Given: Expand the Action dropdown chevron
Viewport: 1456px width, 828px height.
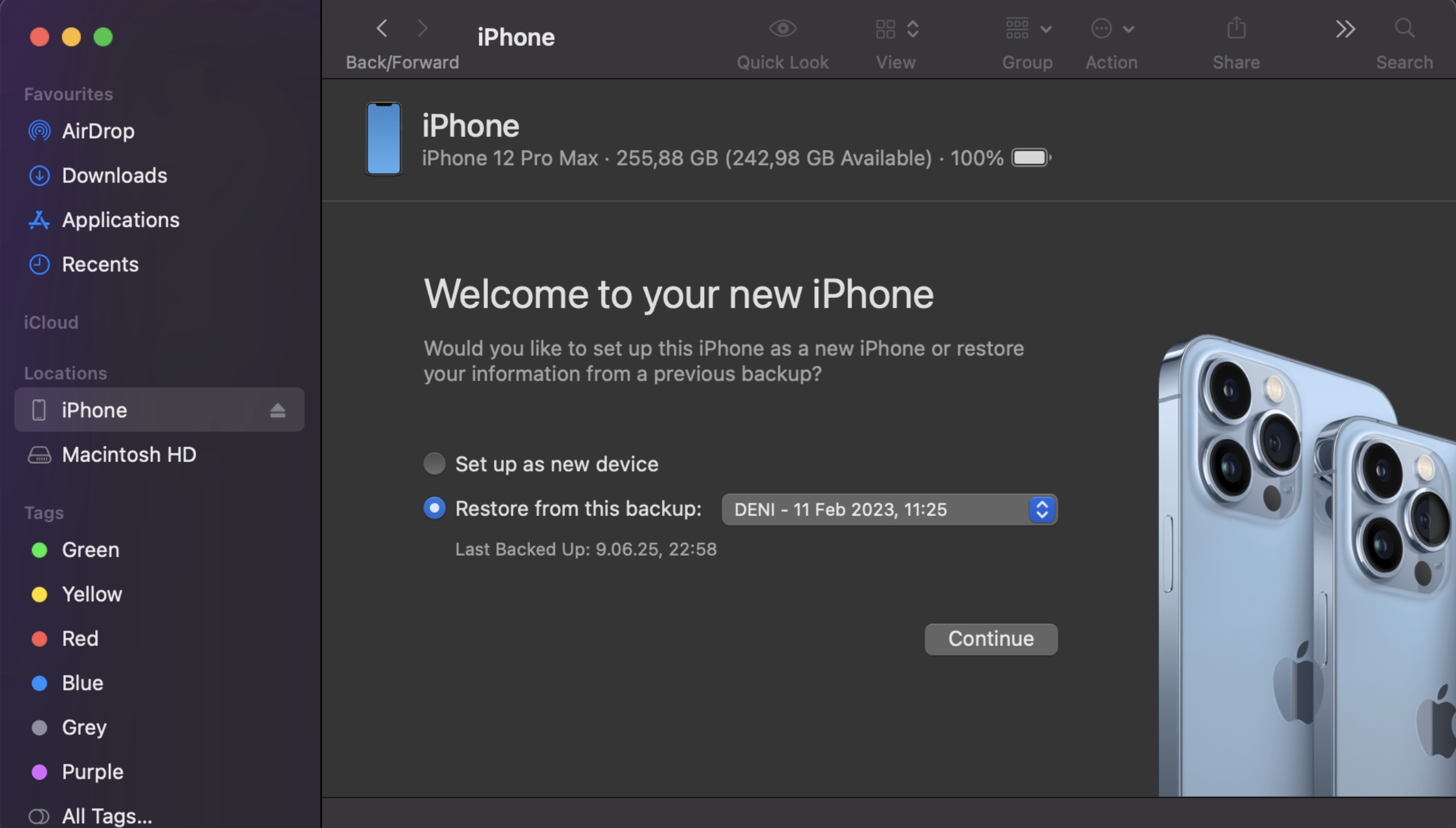Looking at the screenshot, I should pos(1128,29).
